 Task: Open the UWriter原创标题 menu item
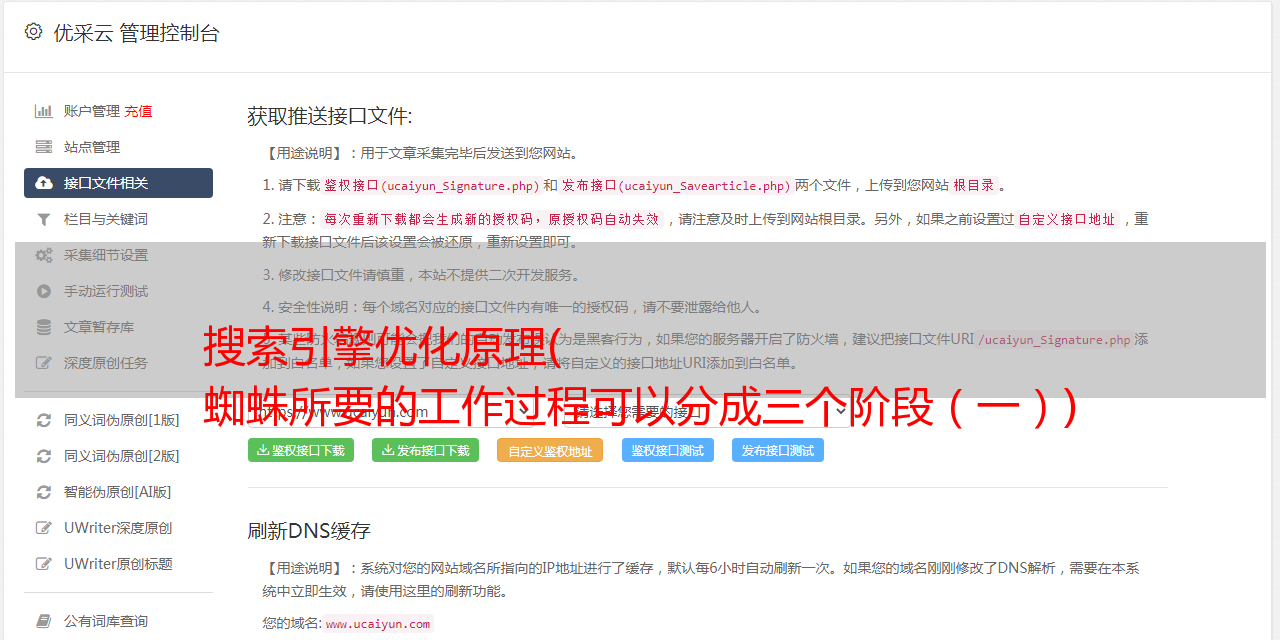click(x=118, y=564)
